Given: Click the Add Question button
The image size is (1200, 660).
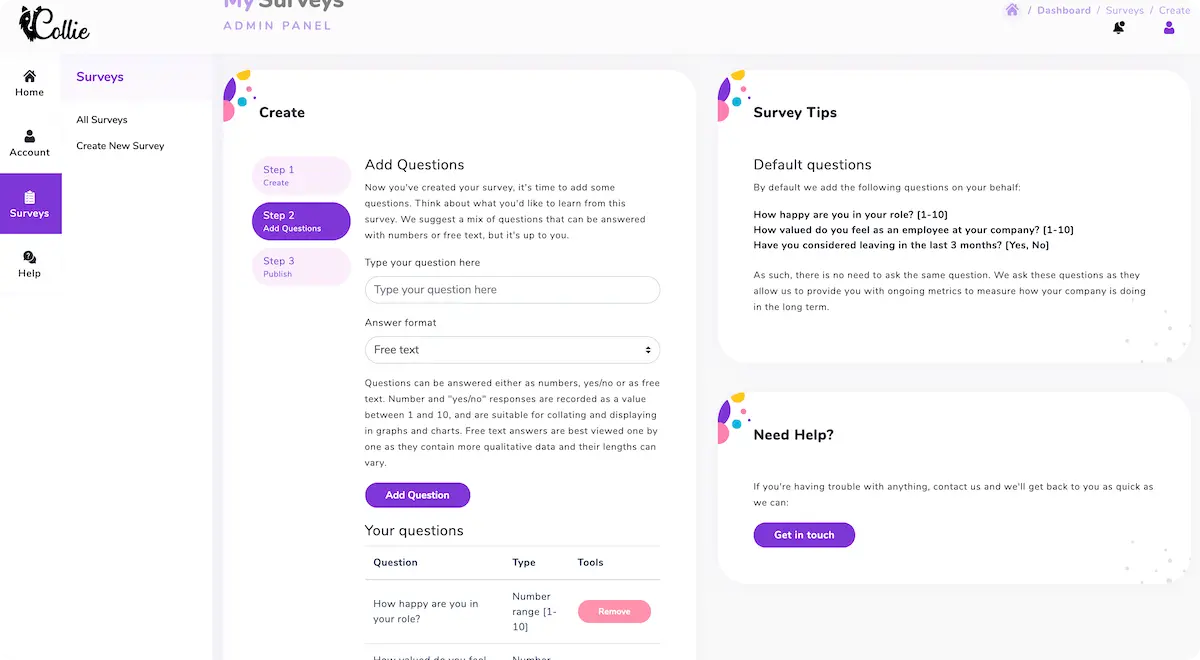Looking at the screenshot, I should click(x=417, y=495).
